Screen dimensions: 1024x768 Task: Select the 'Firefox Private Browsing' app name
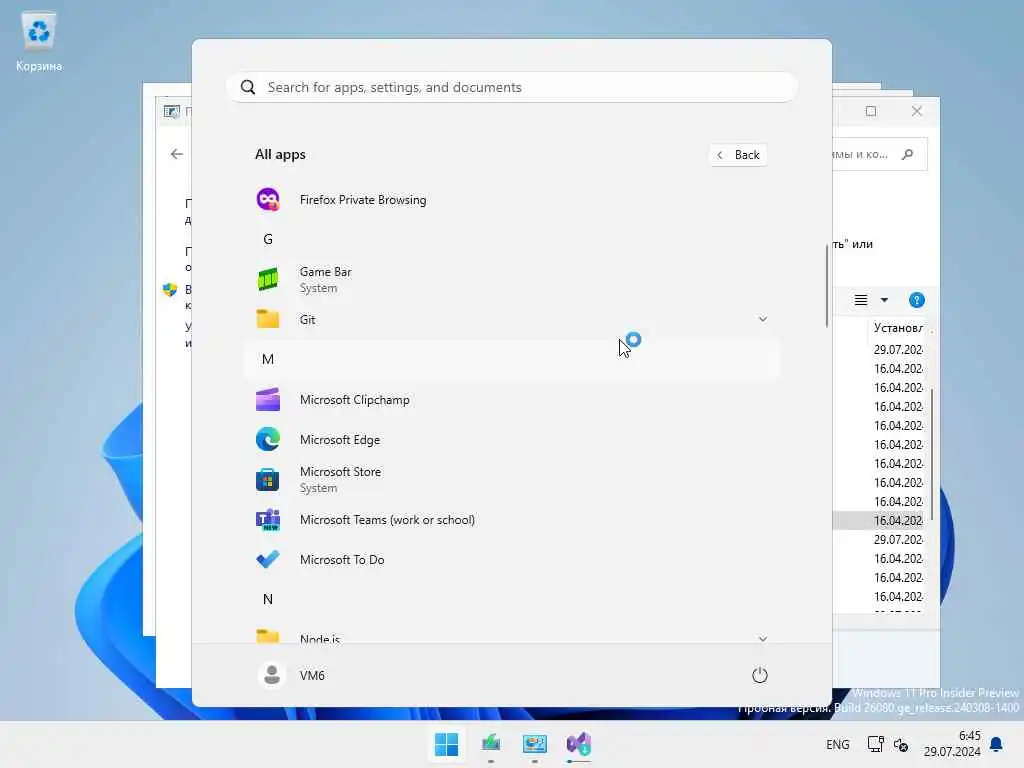[362, 200]
